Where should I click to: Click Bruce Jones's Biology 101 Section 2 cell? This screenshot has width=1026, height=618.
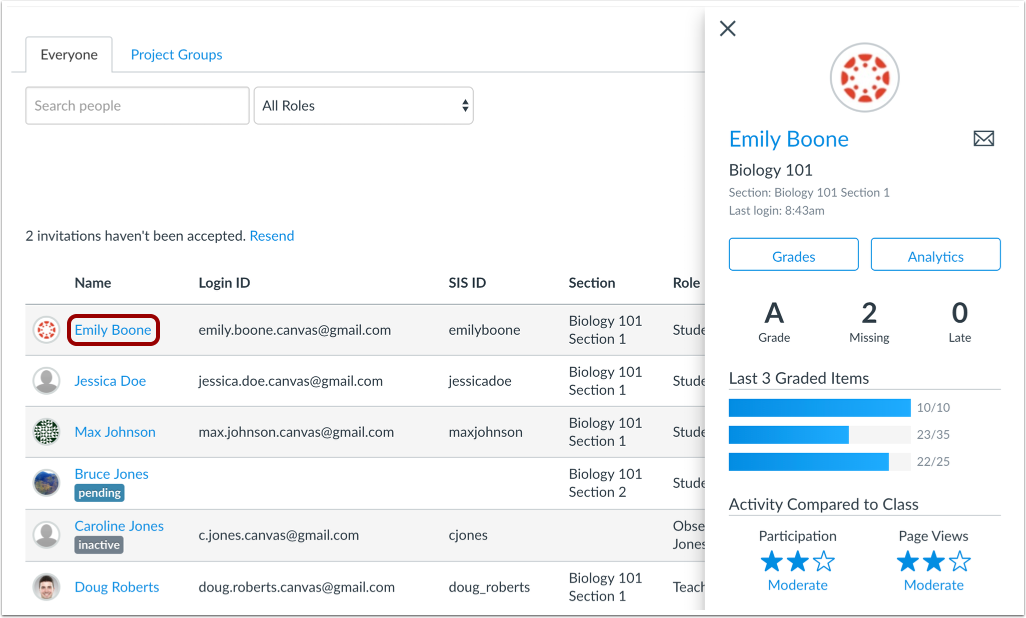[x=605, y=483]
